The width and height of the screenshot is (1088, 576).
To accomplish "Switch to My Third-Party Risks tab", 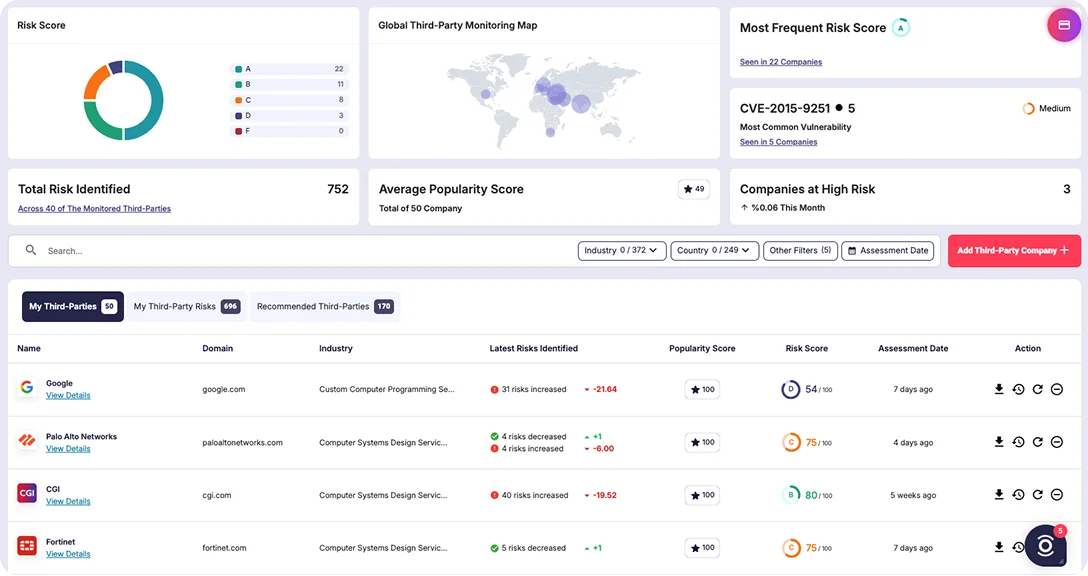I will 187,306.
